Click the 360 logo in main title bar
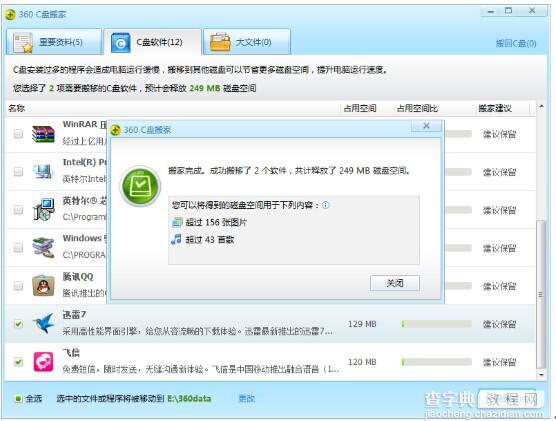 [x=10, y=15]
